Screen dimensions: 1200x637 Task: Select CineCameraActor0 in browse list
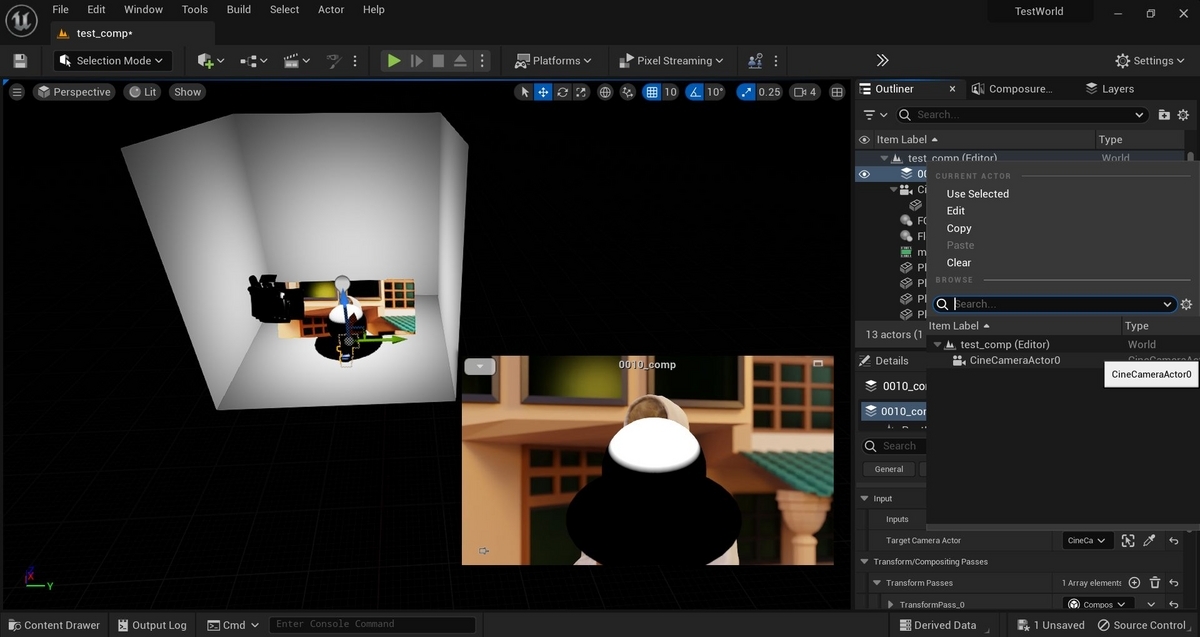tap(1014, 360)
